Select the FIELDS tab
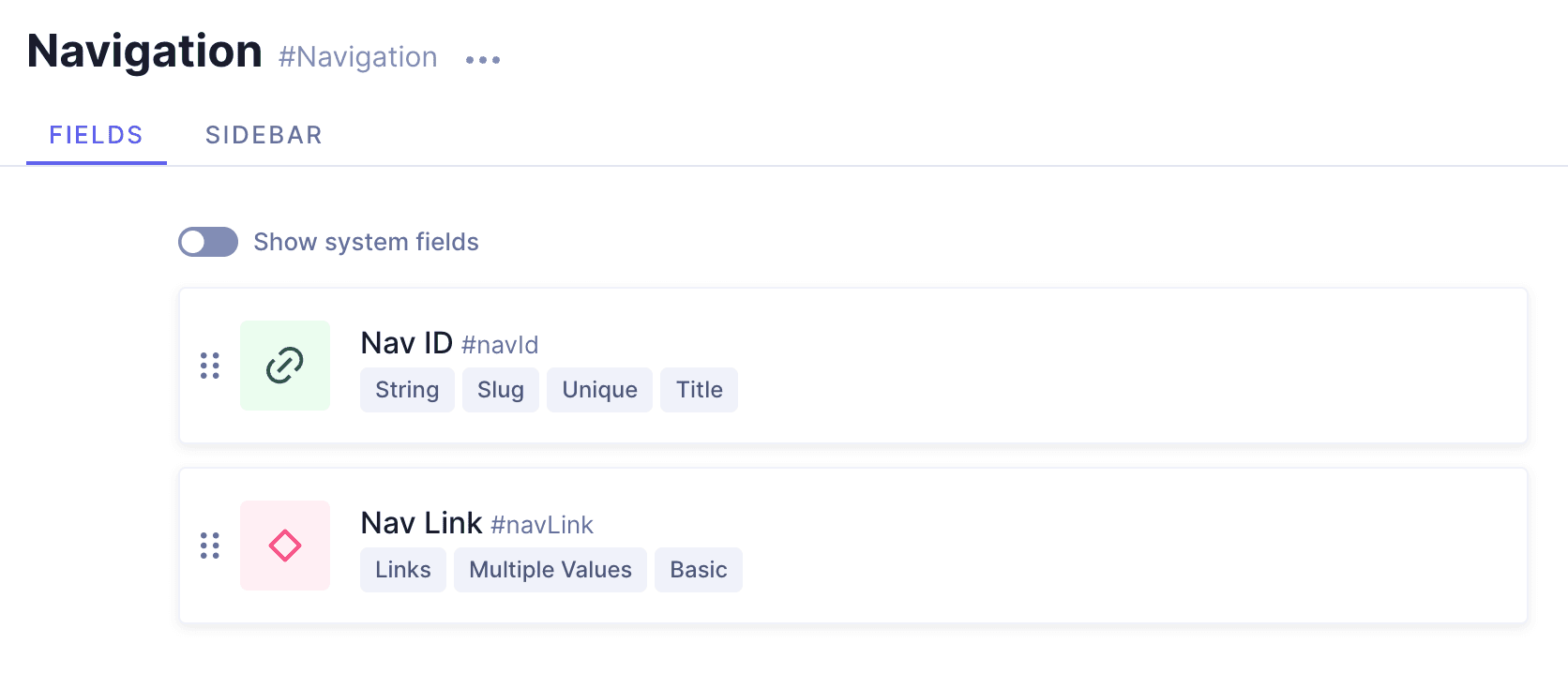This screenshot has width=1568, height=688. [97, 135]
